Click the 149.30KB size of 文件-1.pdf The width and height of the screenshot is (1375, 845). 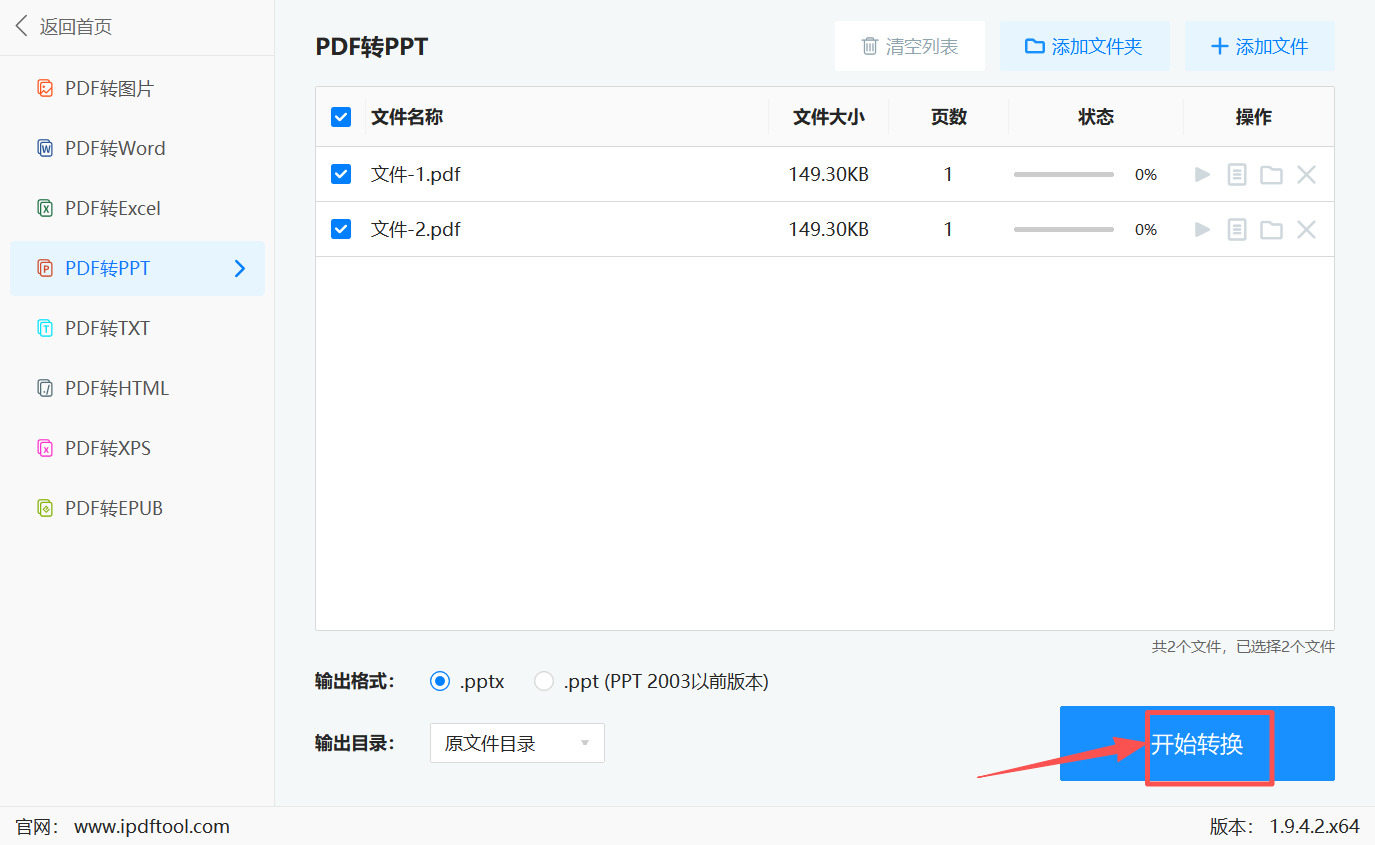click(x=829, y=175)
